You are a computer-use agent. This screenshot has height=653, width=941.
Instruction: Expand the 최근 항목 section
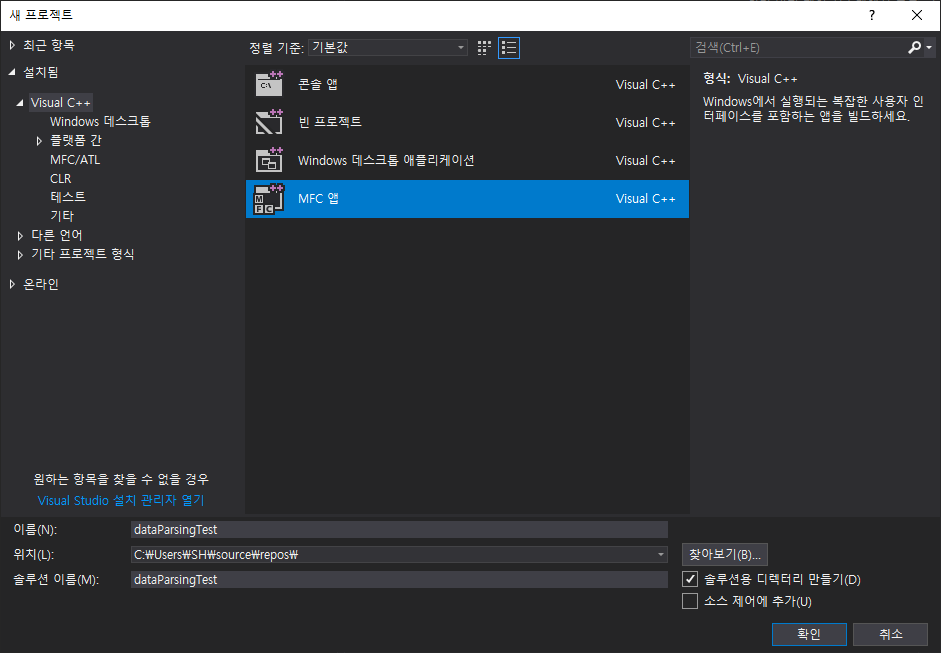[12, 45]
